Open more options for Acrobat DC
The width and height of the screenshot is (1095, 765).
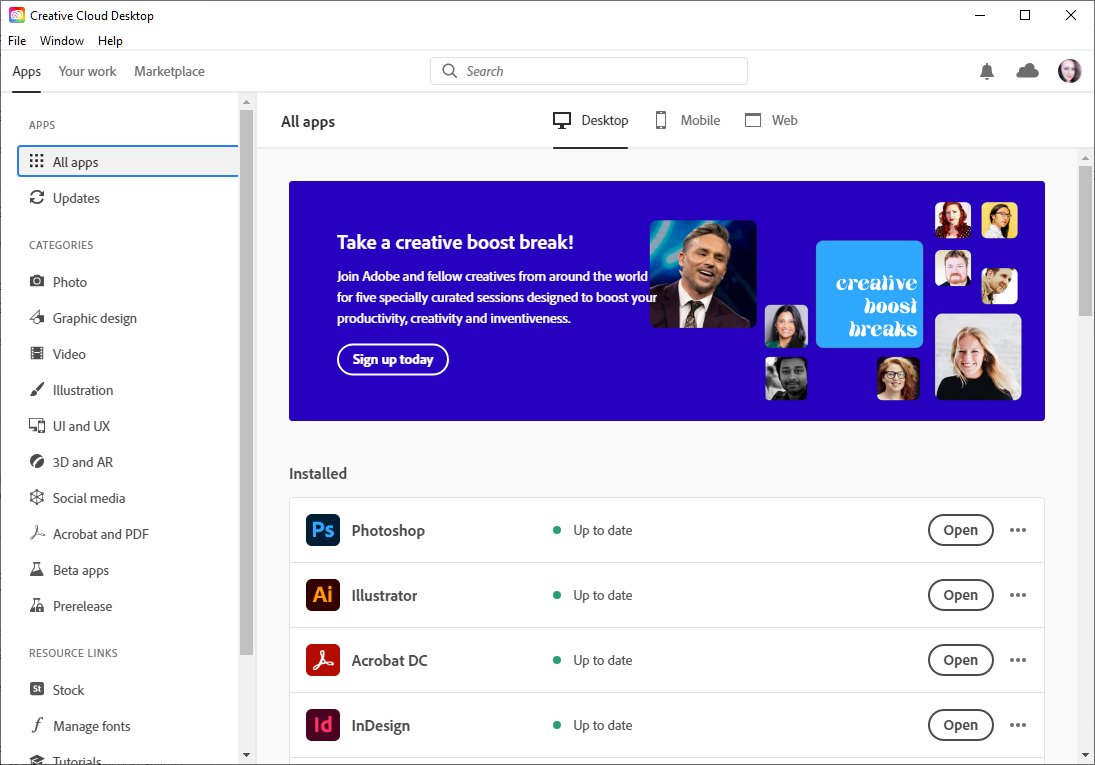coord(1017,660)
